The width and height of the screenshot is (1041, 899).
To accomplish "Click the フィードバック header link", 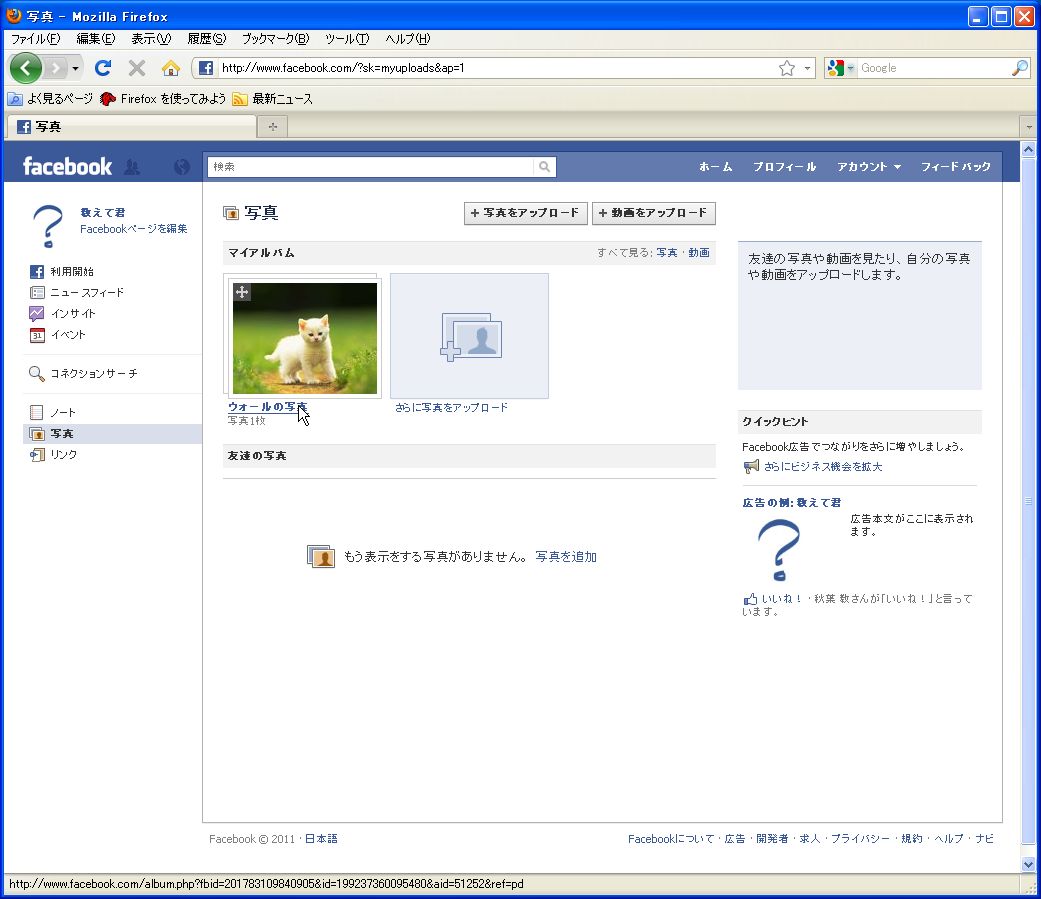I will click(955, 167).
